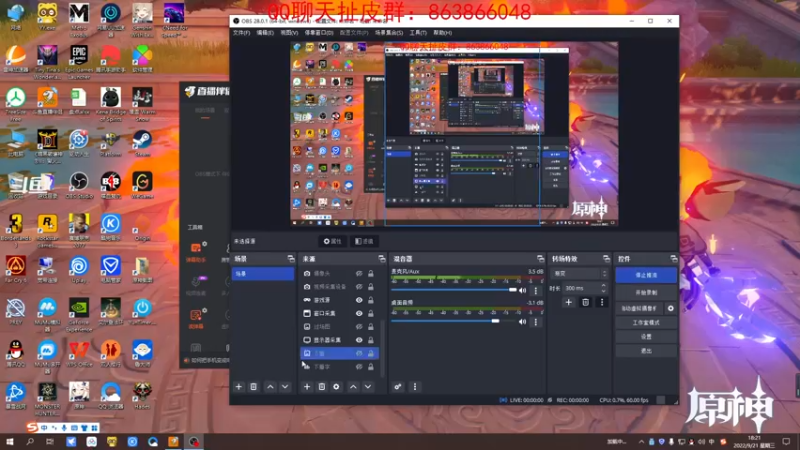Open the View menu in OBS

point(289,33)
